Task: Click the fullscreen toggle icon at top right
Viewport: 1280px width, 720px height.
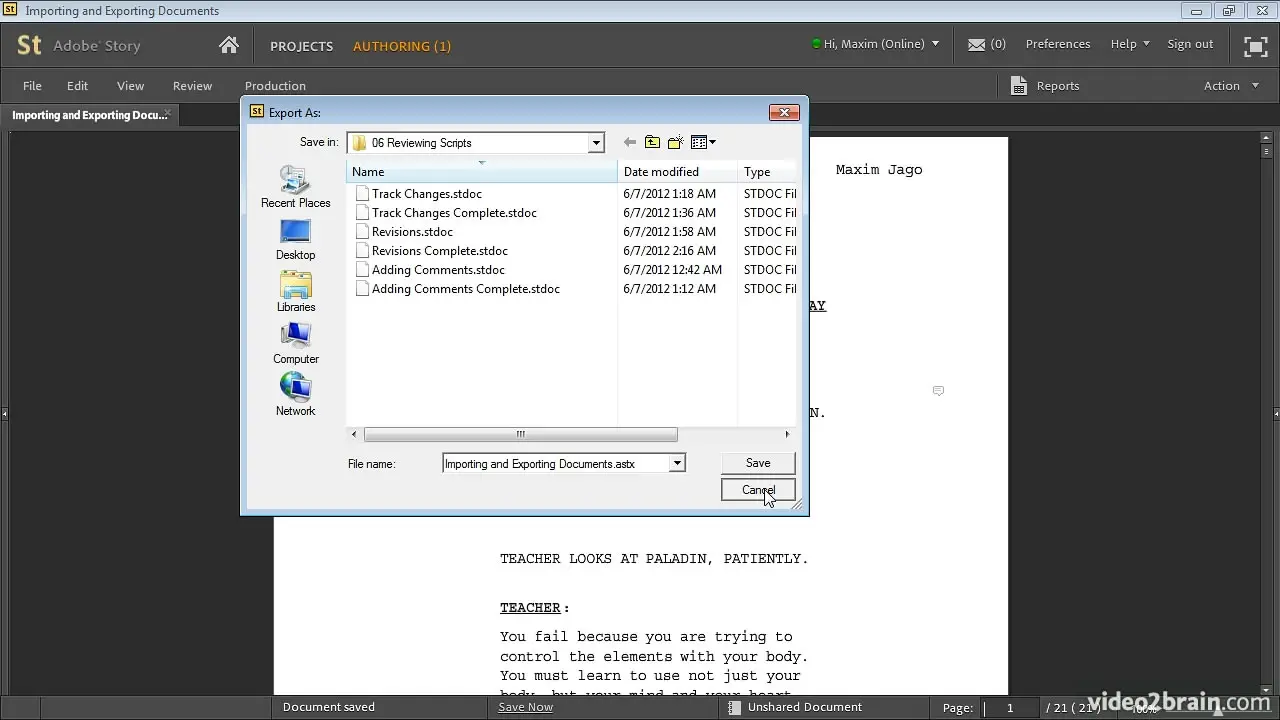Action: pos(1255,46)
